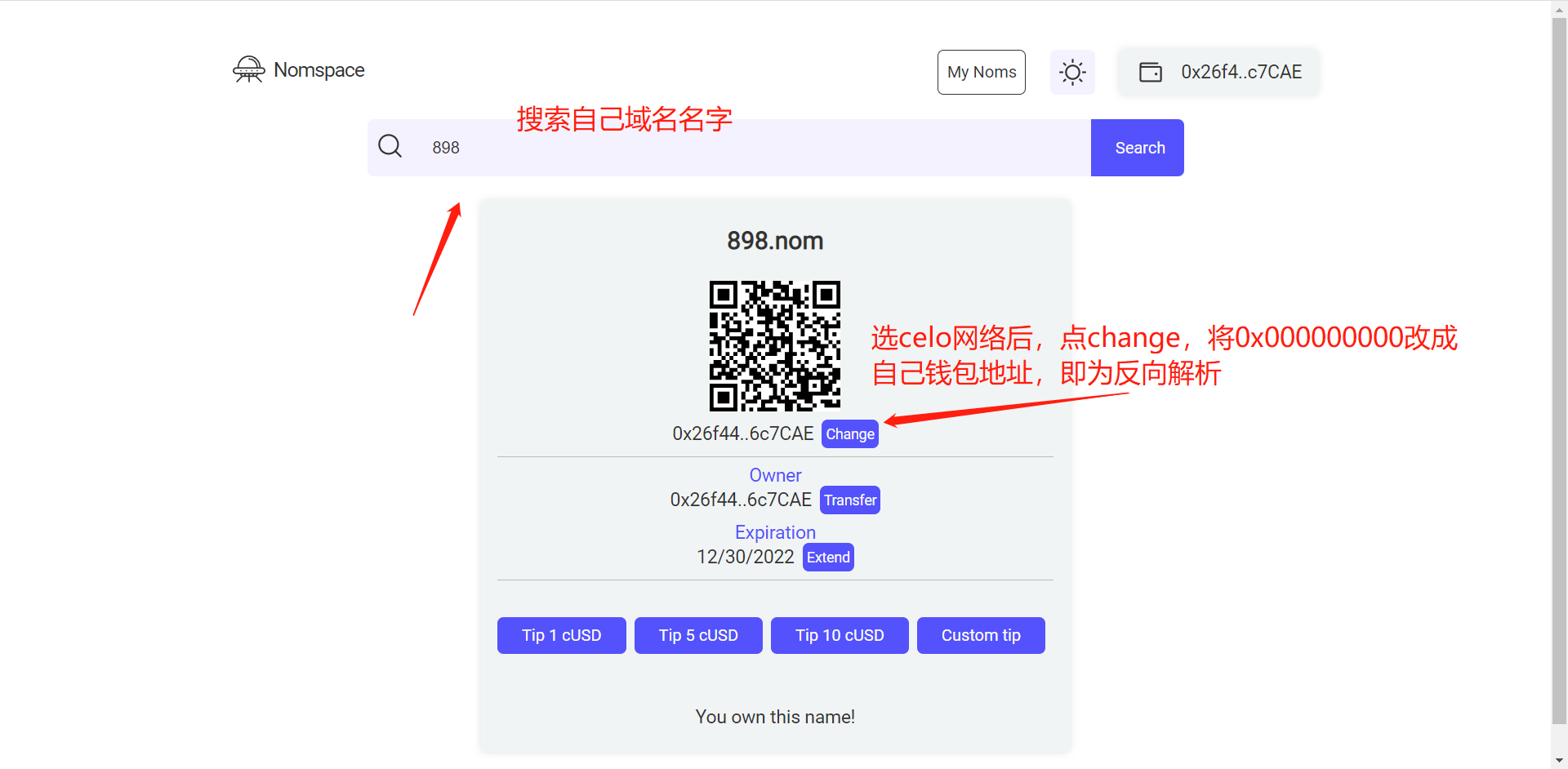This screenshot has width=1568, height=769.
Task: Open the Custom tip option
Action: pyautogui.click(x=981, y=635)
